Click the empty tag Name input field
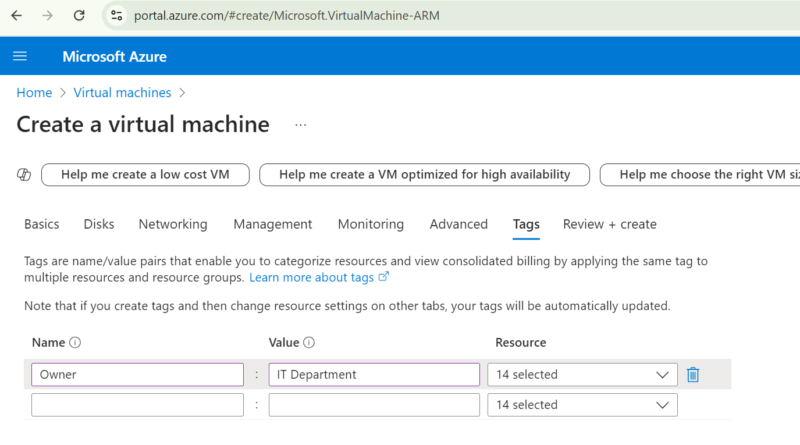The image size is (800, 445). coord(137,405)
